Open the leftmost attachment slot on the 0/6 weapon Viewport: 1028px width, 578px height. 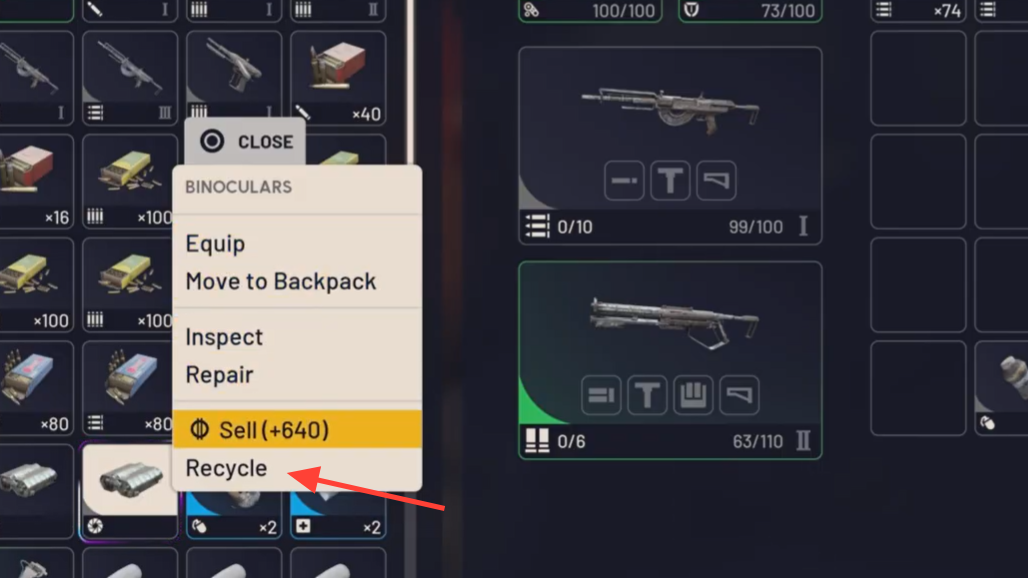(x=601, y=395)
